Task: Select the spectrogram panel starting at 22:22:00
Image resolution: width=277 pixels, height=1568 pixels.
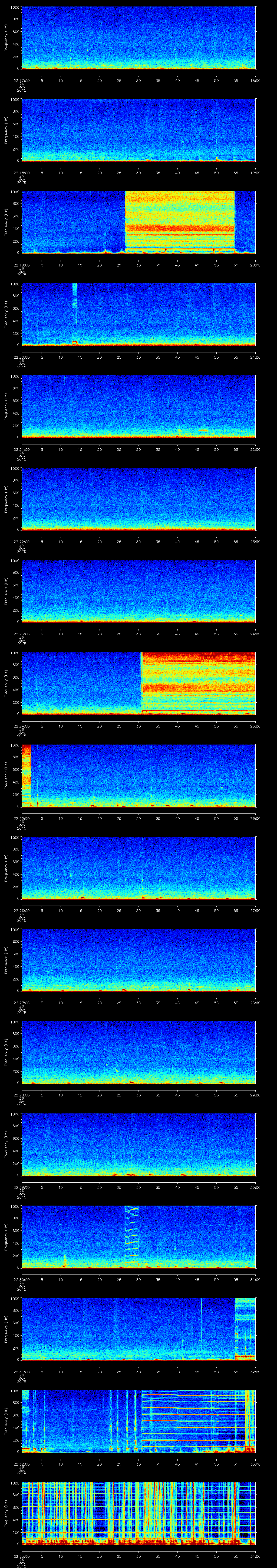Action: pos(138,499)
